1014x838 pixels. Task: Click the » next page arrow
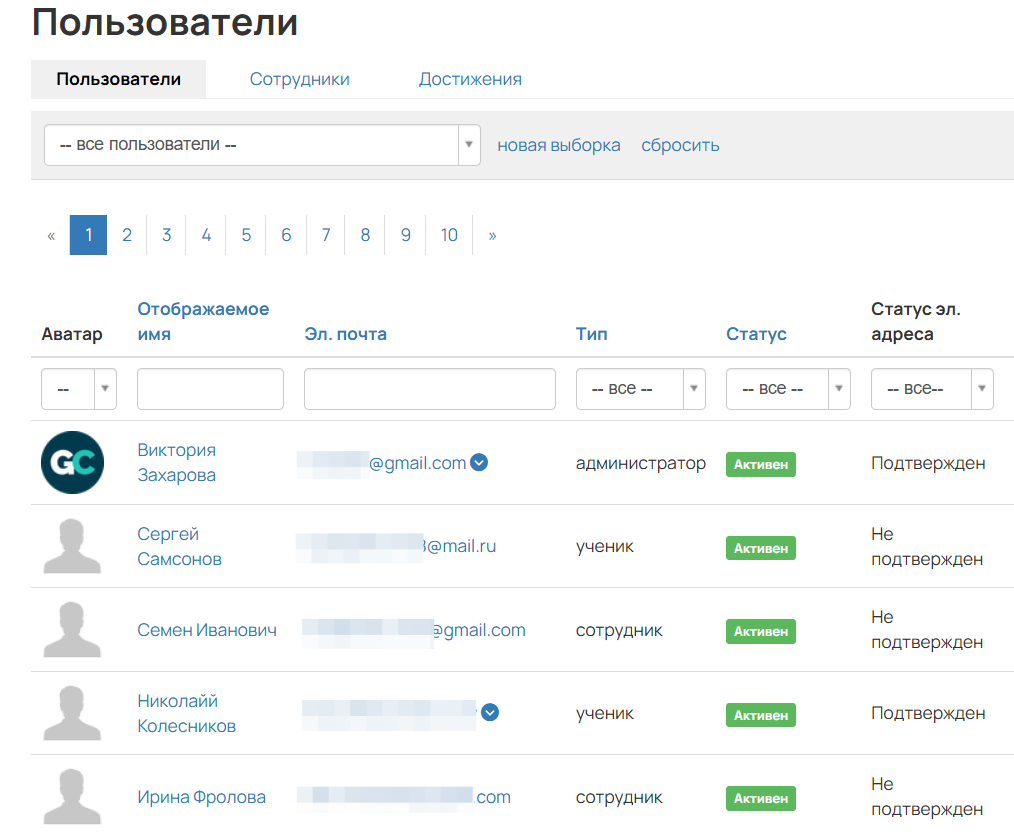tap(491, 234)
